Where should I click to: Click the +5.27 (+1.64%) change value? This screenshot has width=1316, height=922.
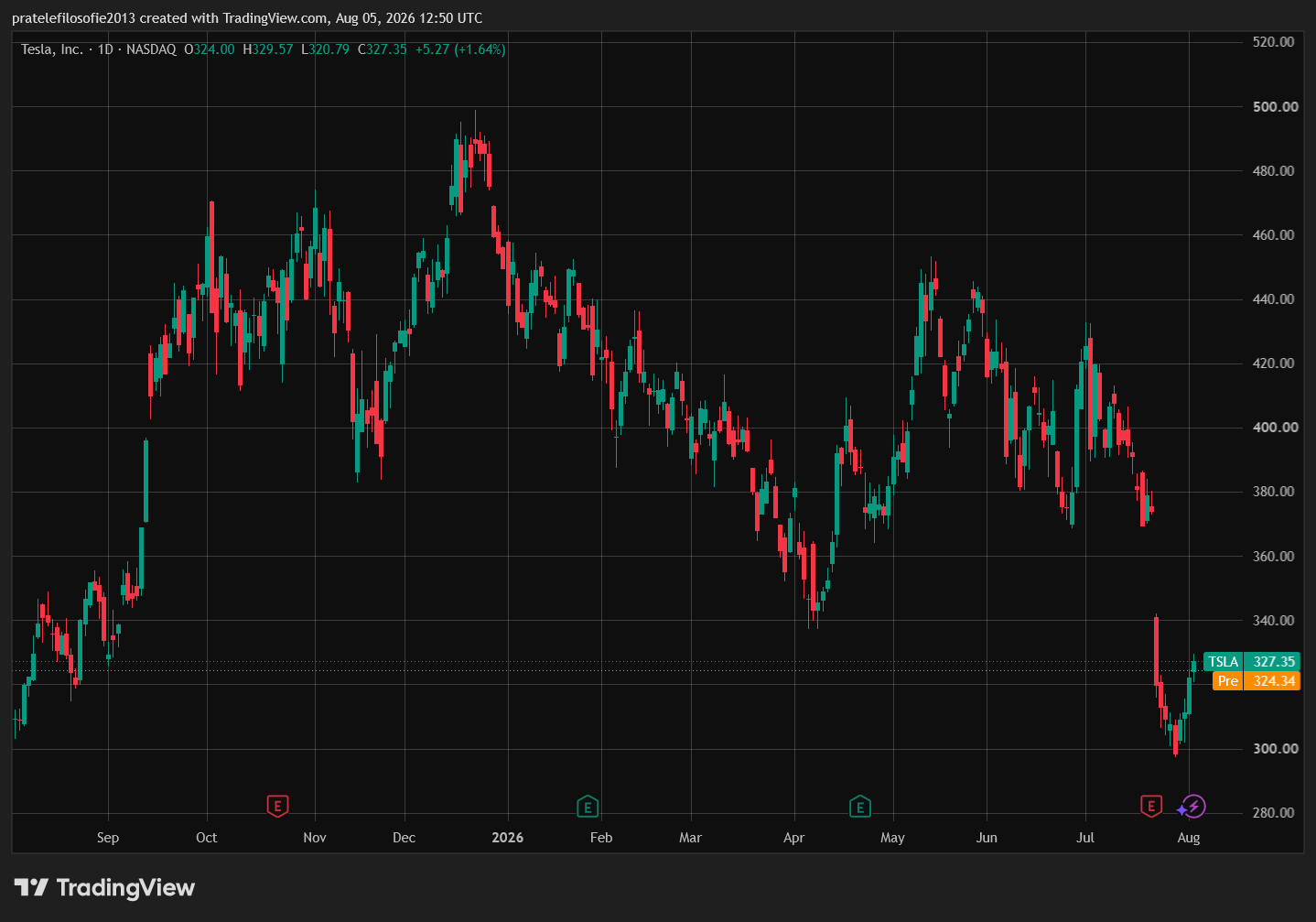(x=460, y=49)
